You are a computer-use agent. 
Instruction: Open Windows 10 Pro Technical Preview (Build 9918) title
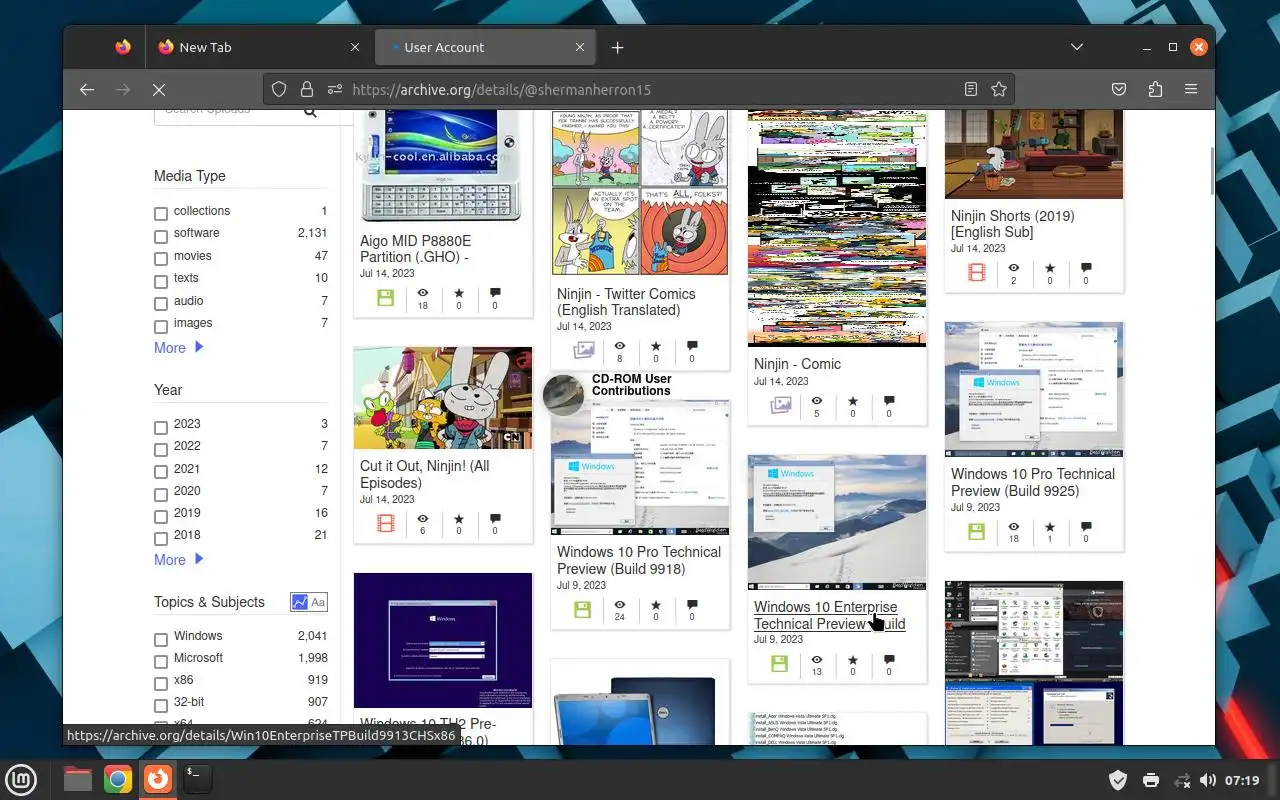(x=639, y=560)
